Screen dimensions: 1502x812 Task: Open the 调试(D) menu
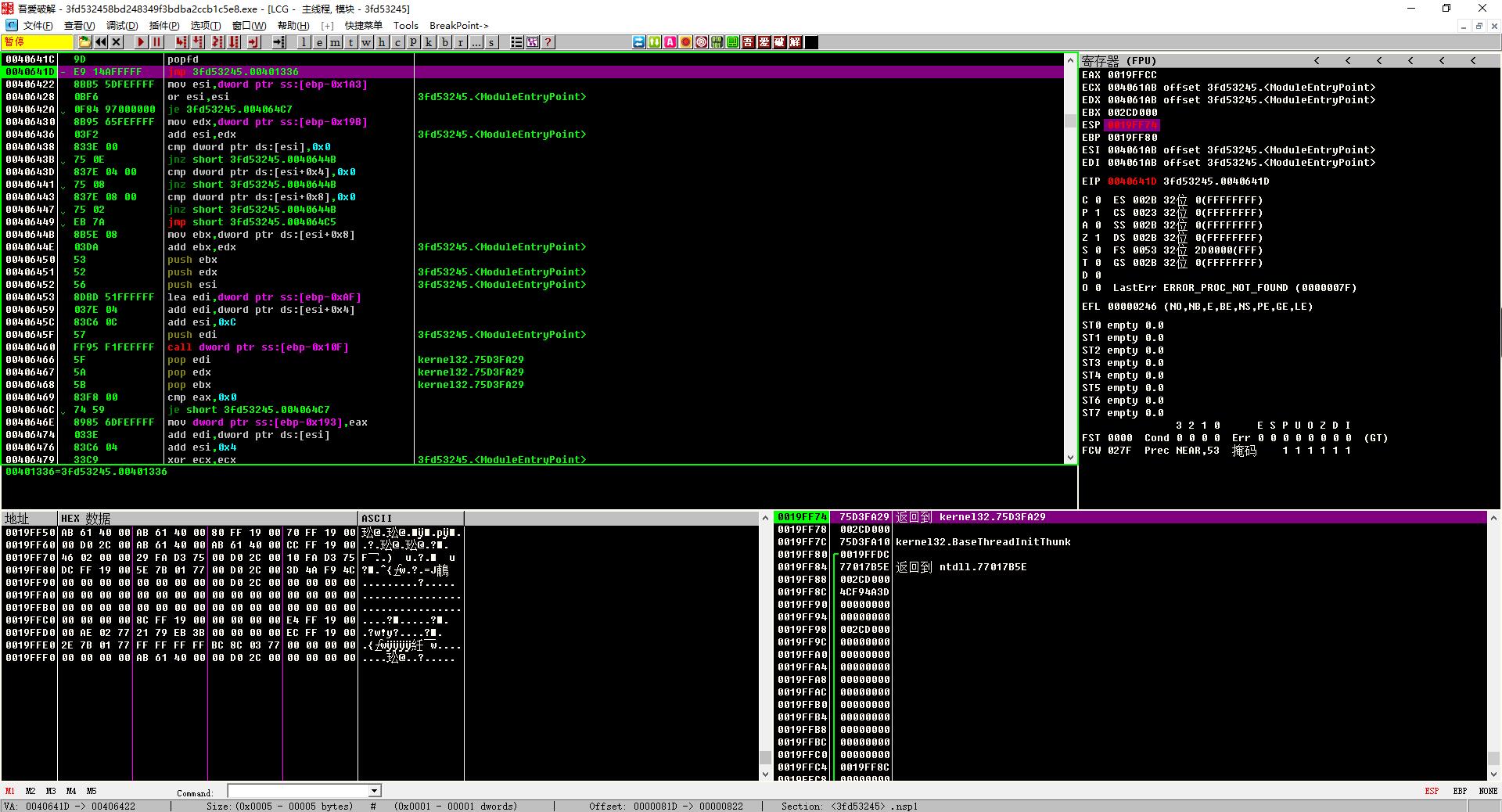(x=121, y=26)
